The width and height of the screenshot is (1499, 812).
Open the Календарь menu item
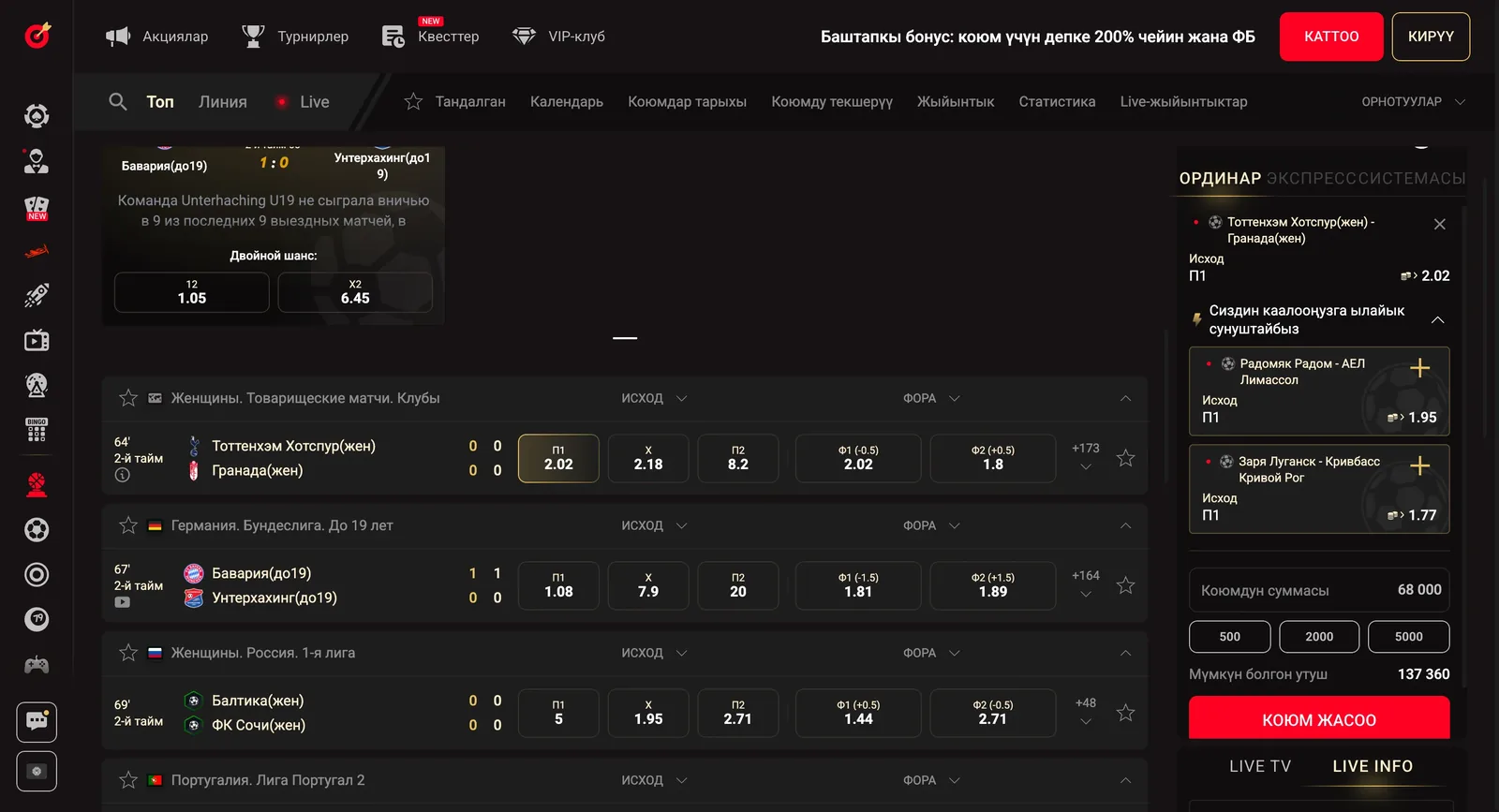pyautogui.click(x=567, y=101)
